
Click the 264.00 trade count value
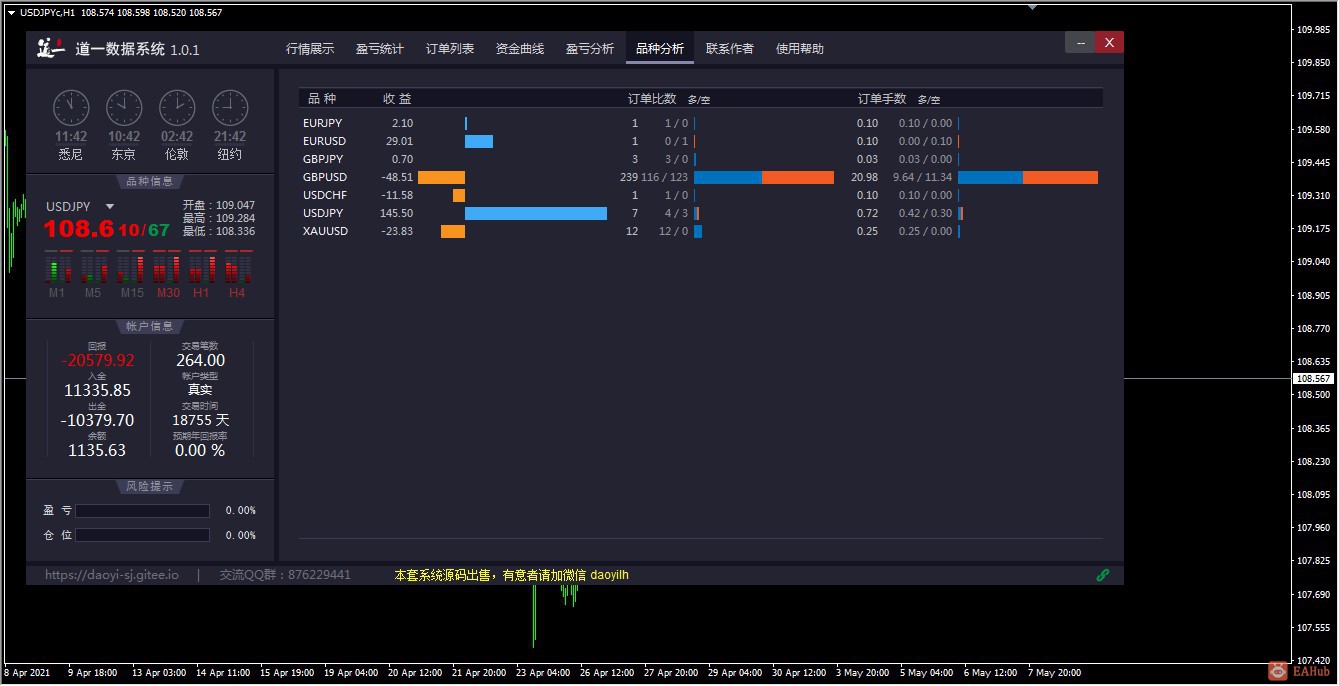tap(201, 360)
